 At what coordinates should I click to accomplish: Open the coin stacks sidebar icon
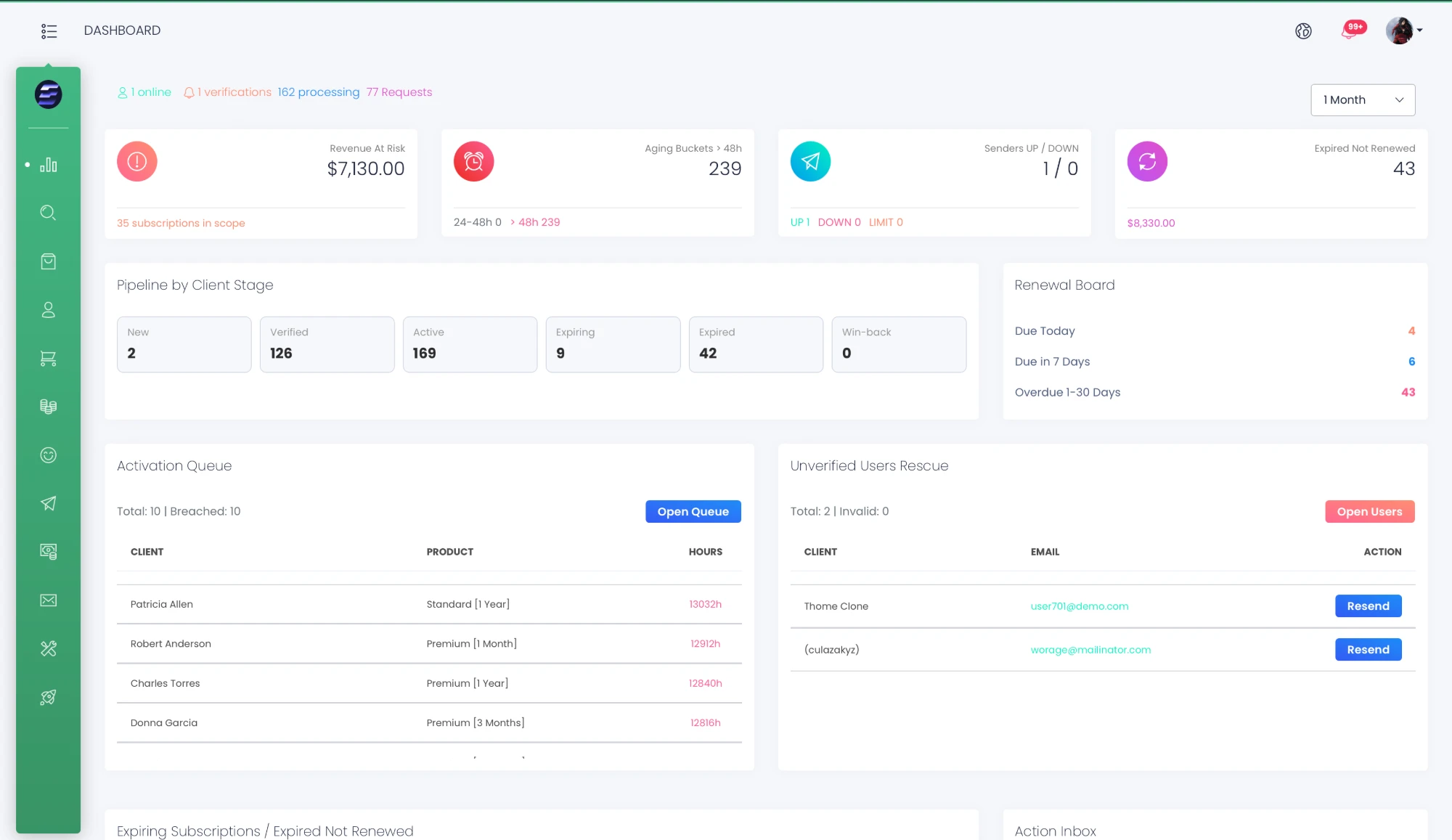(x=49, y=407)
